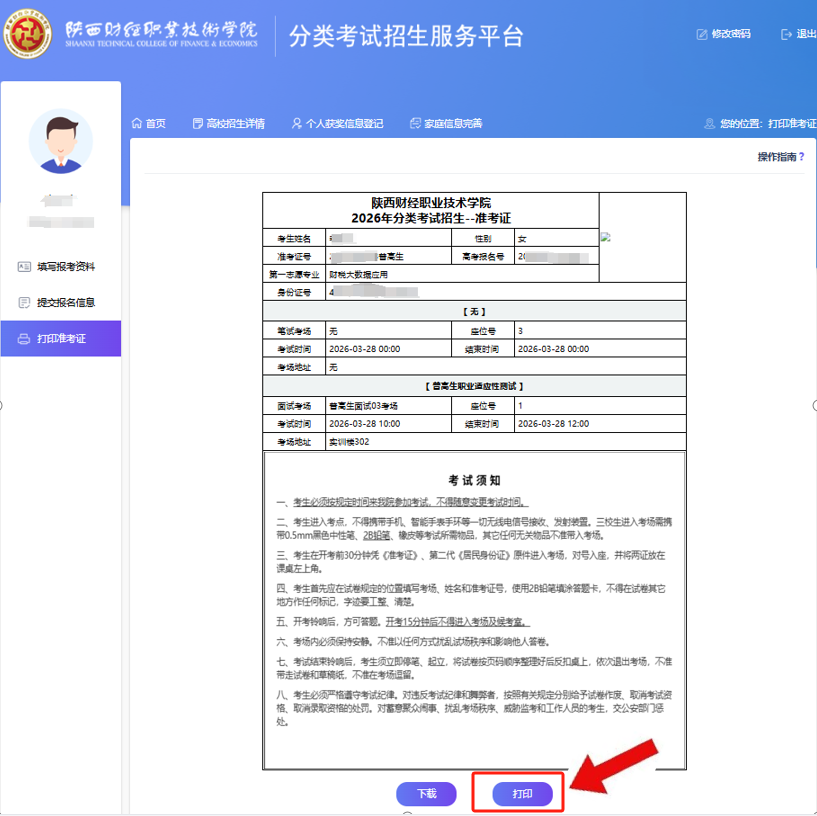Screen dimensions: 817x816
Task: Click the college logo emblem
Action: 29,36
